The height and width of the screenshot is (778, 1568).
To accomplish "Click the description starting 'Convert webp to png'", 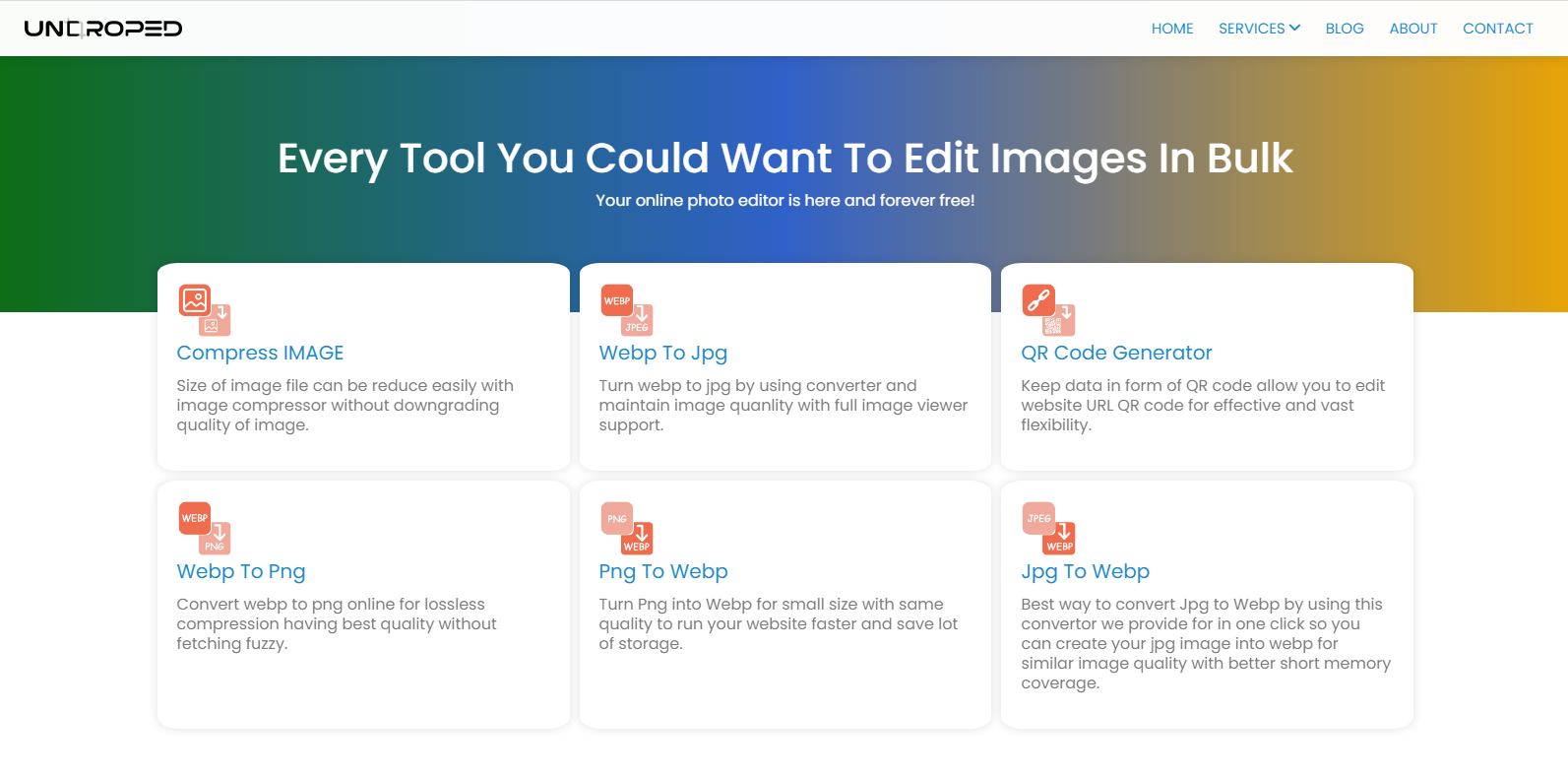I will click(337, 624).
